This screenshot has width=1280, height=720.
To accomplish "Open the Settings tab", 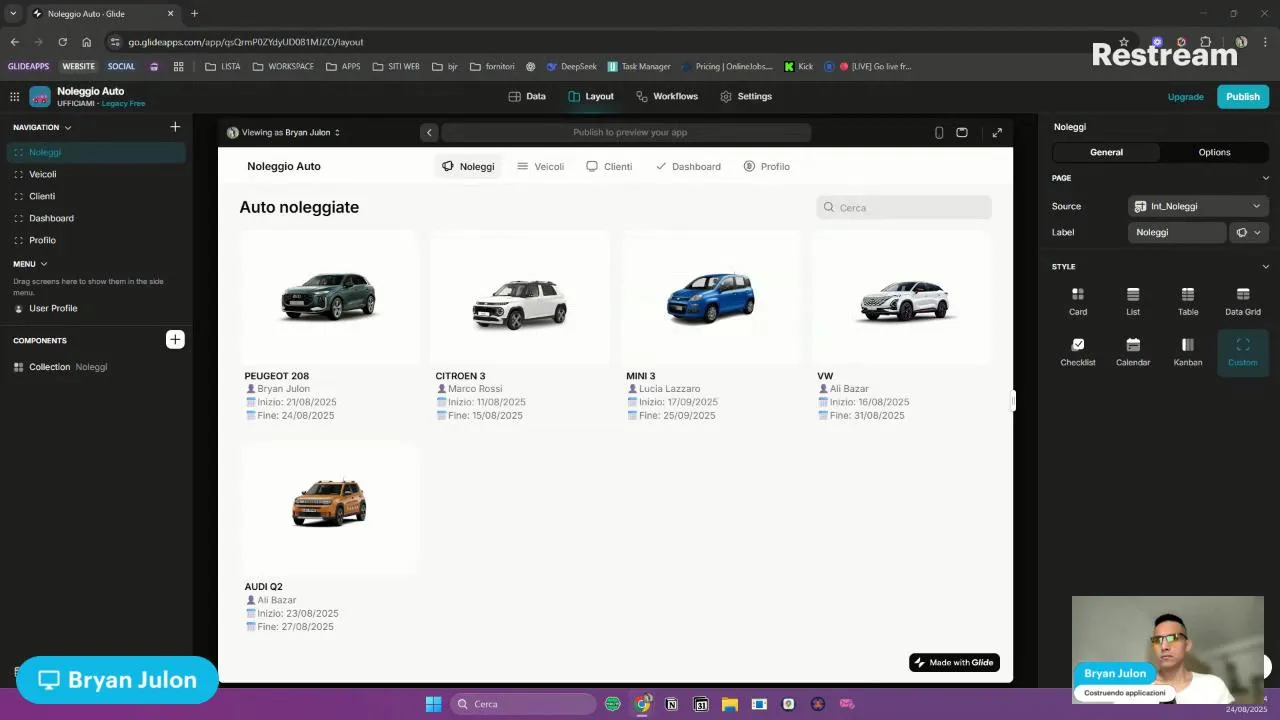I will 746,96.
